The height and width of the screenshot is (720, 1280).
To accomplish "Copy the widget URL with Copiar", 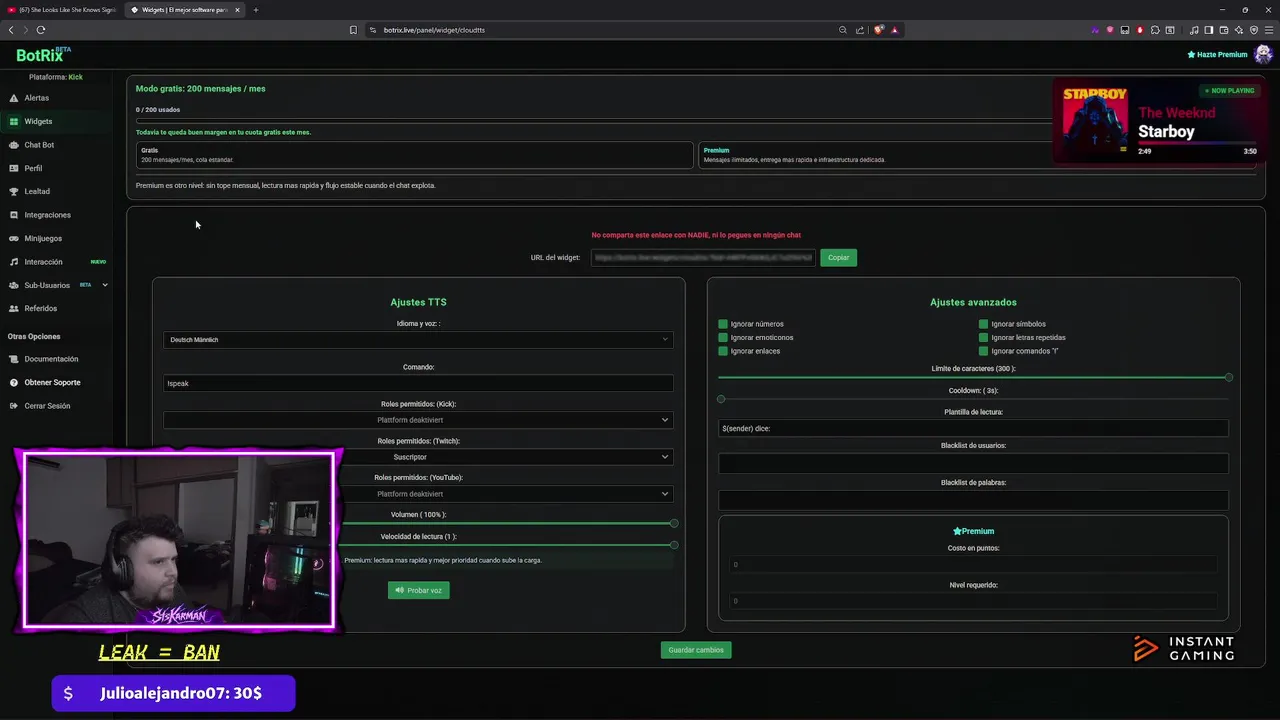I will point(838,257).
